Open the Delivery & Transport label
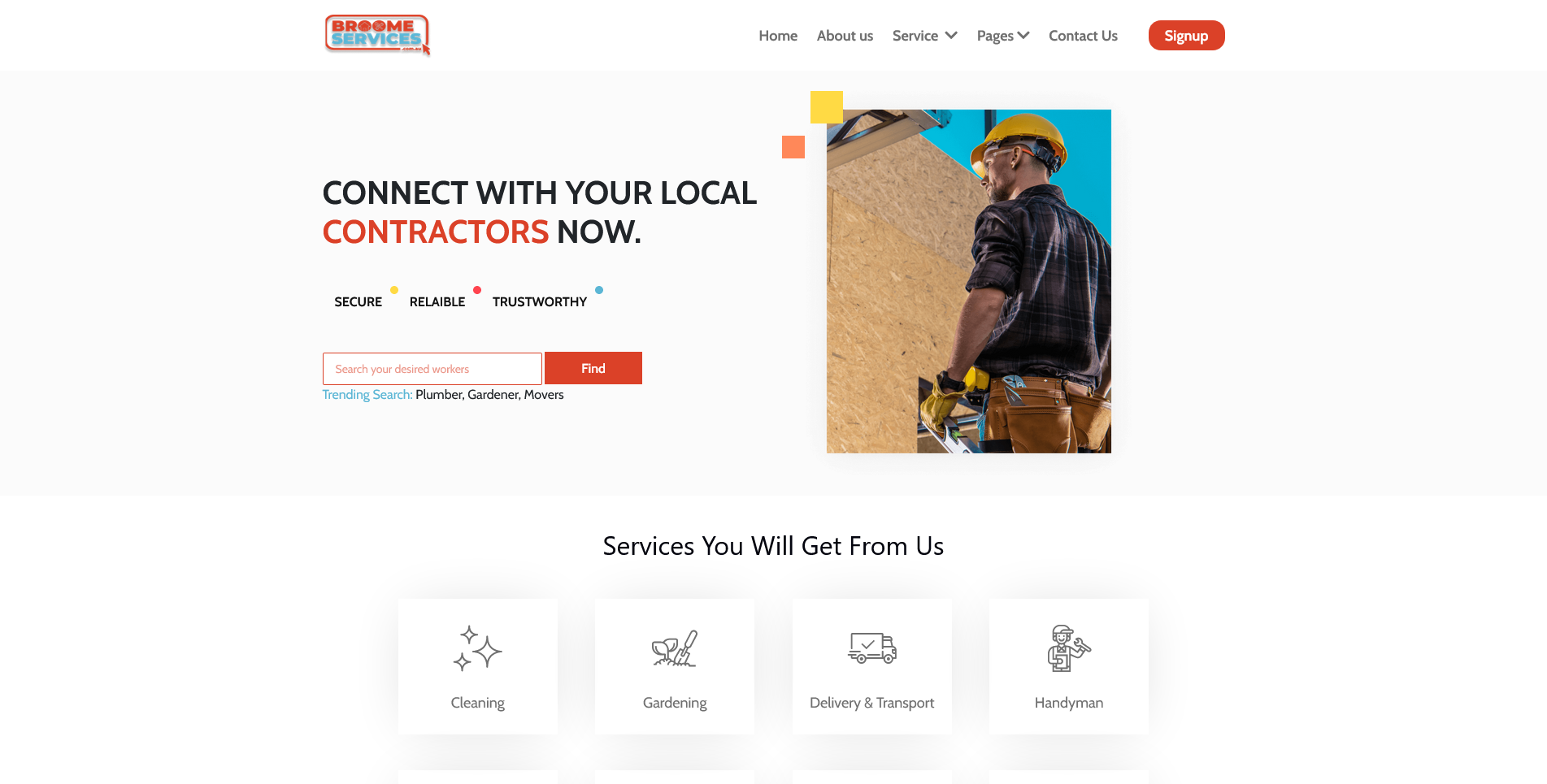1547x784 pixels. [x=872, y=703]
